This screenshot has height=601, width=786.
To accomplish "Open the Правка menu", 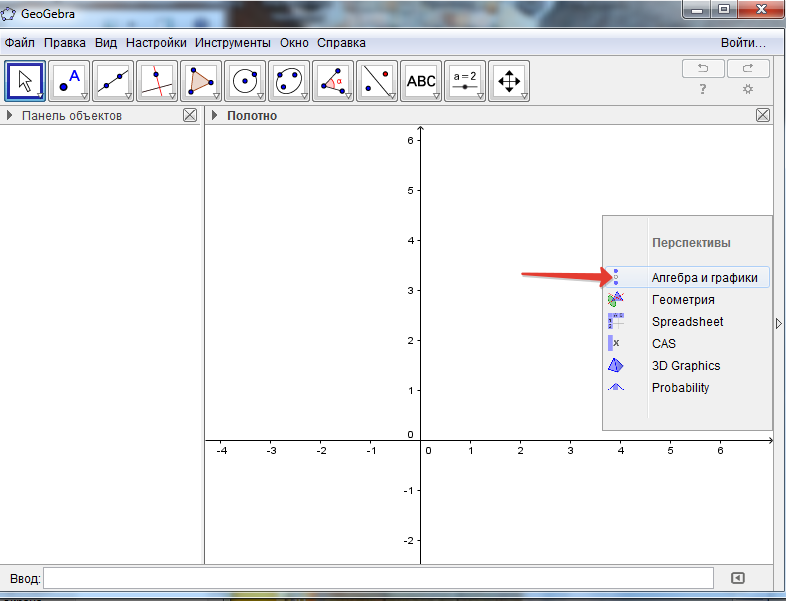I will [65, 43].
